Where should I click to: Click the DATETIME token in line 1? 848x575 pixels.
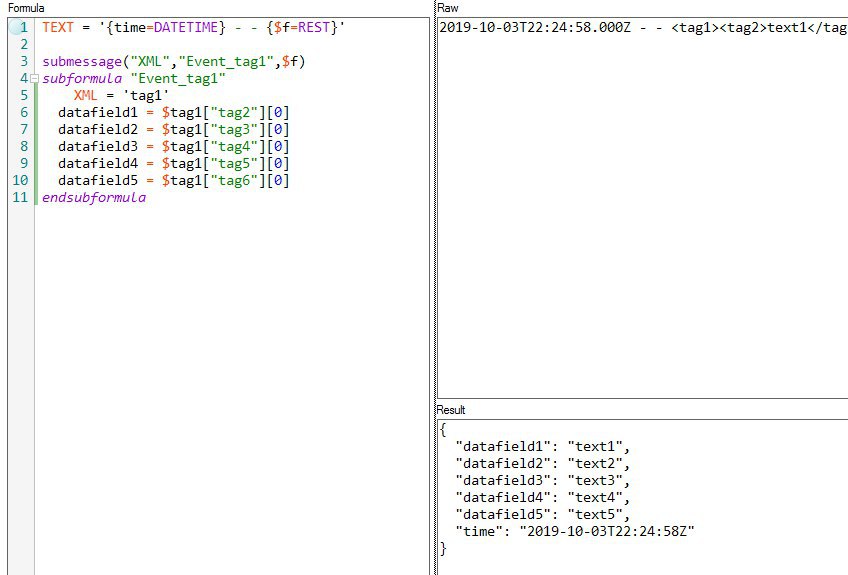pos(186,27)
